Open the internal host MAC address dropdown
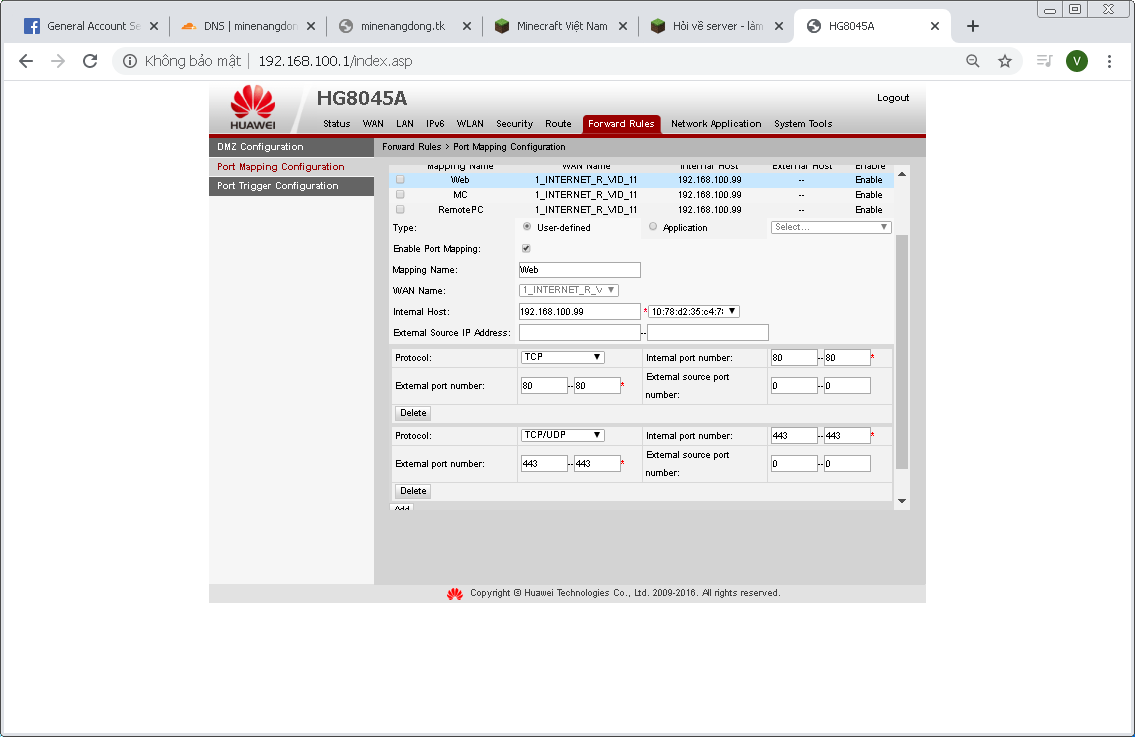Image resolution: width=1135 pixels, height=737 pixels. [693, 311]
